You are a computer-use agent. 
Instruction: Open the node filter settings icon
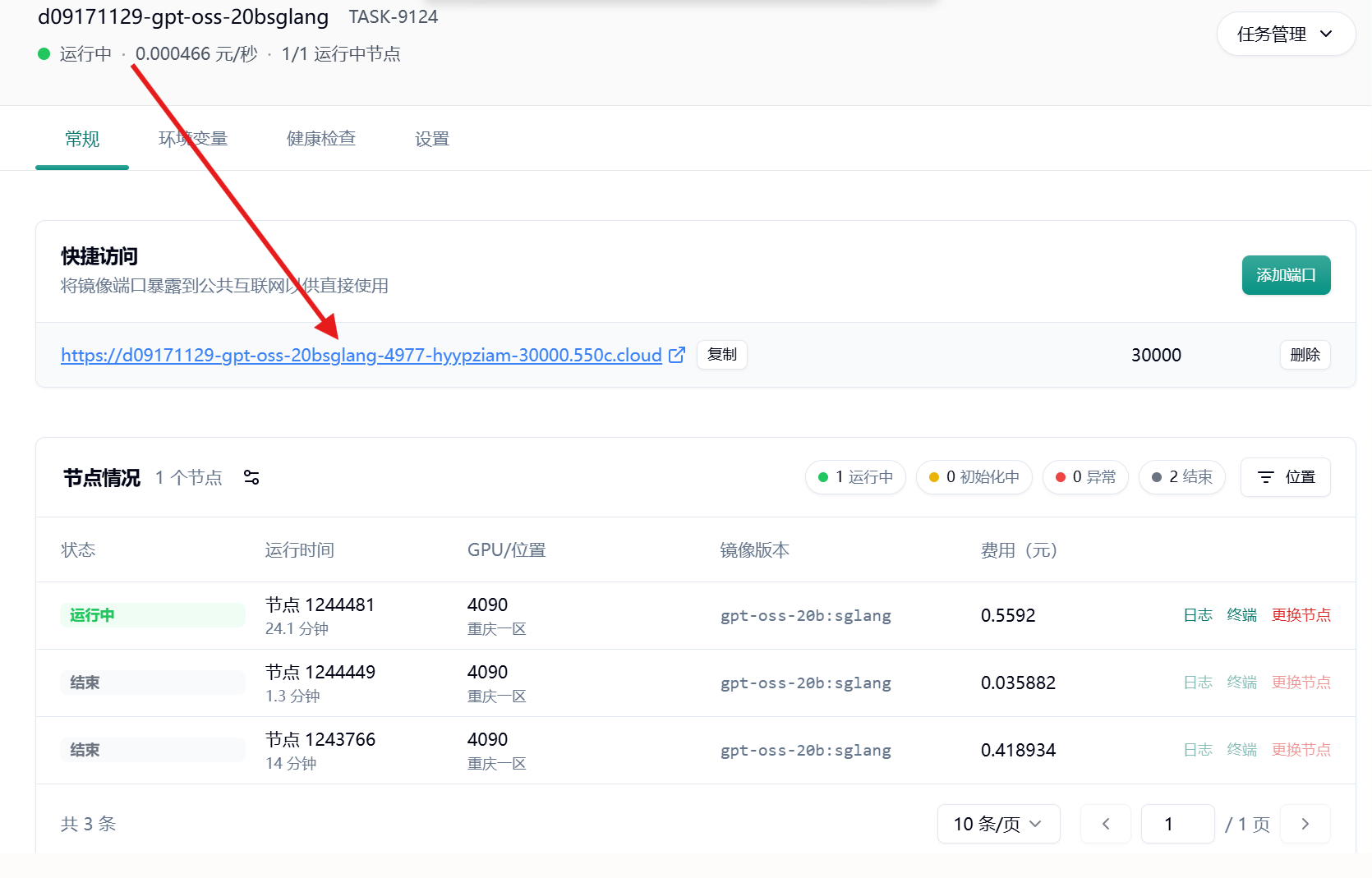[x=251, y=477]
